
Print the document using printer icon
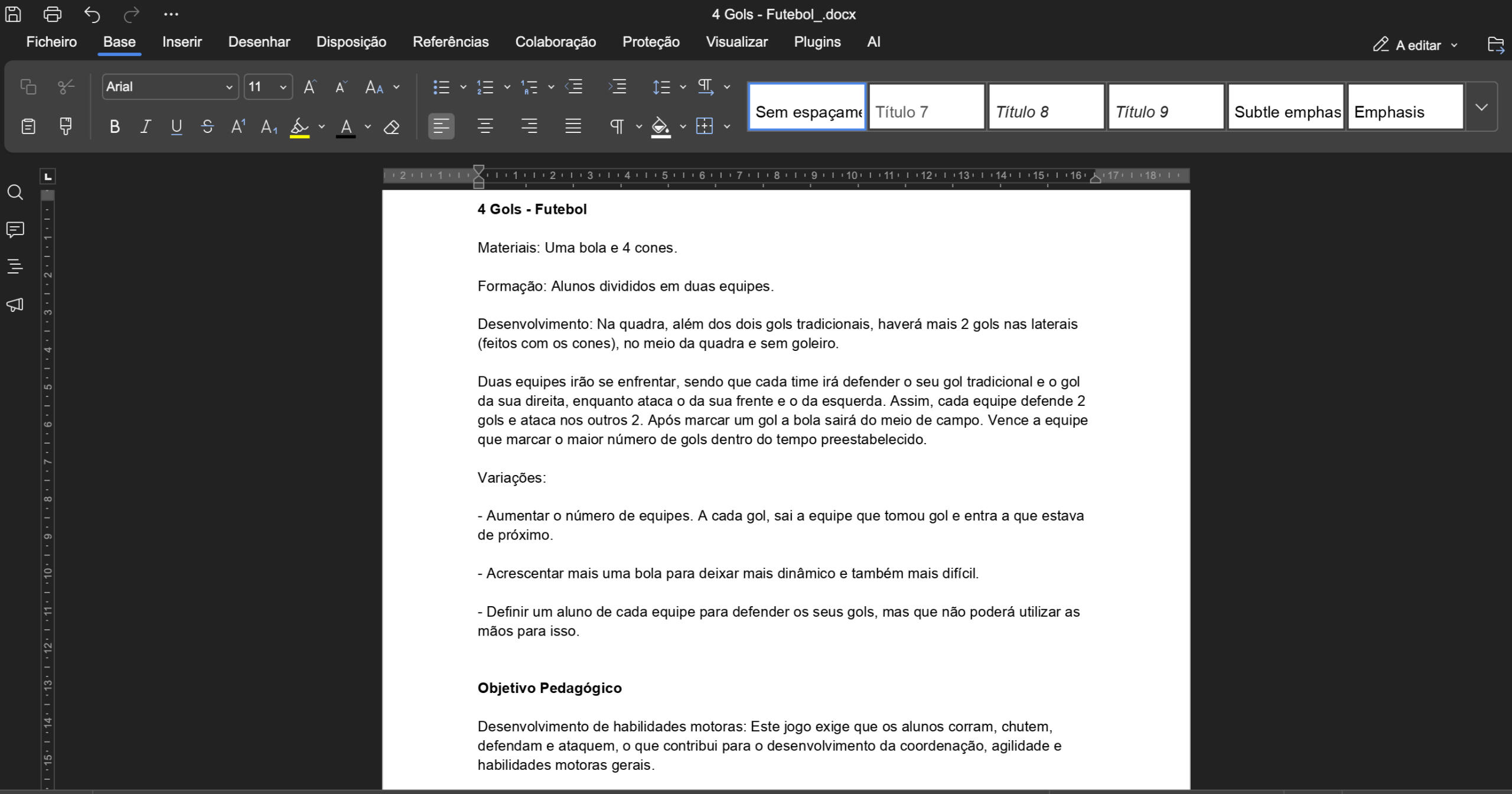pyautogui.click(x=53, y=14)
